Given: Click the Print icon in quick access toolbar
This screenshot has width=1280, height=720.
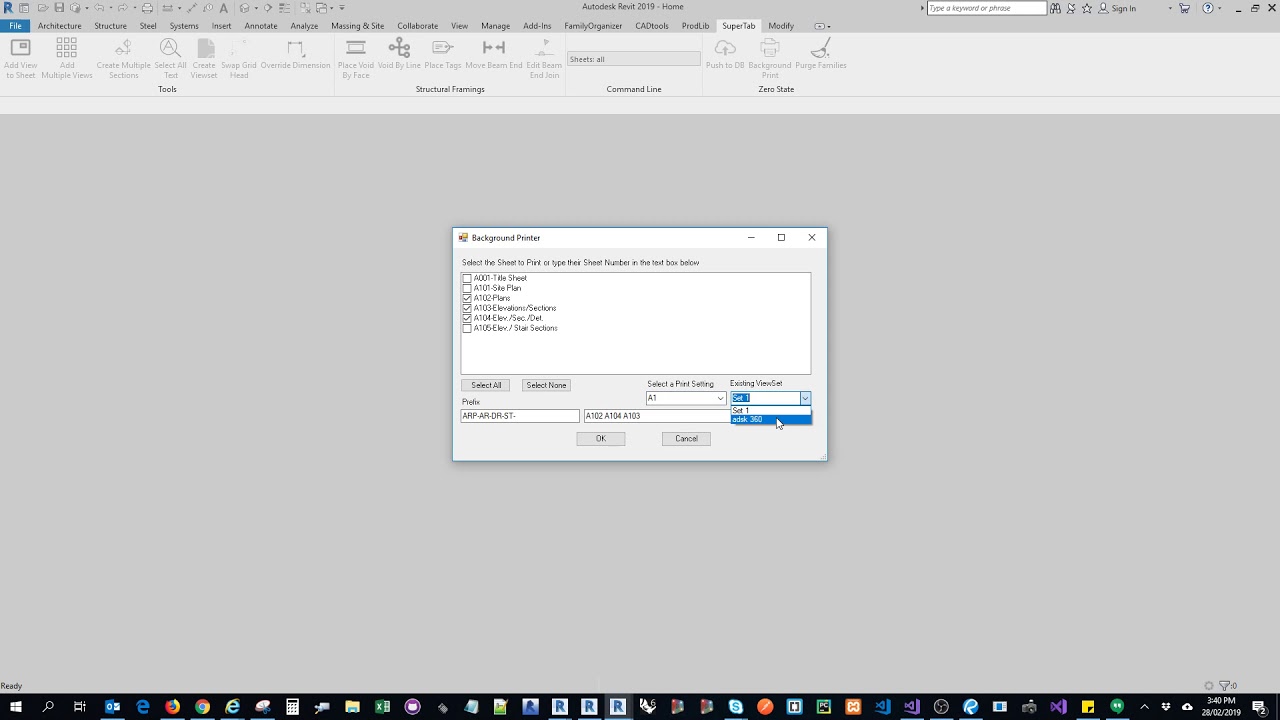Looking at the screenshot, I should point(147,8).
